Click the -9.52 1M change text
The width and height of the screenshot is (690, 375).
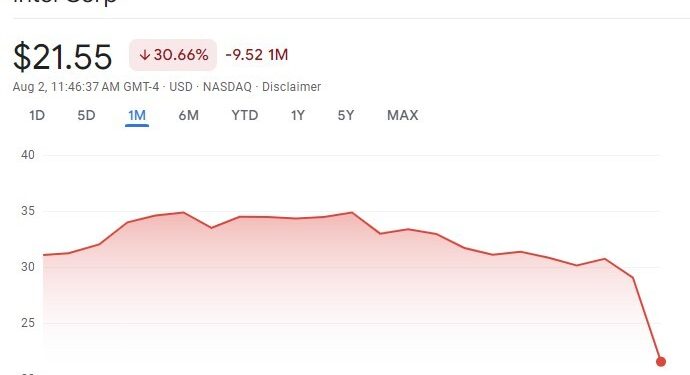click(257, 55)
